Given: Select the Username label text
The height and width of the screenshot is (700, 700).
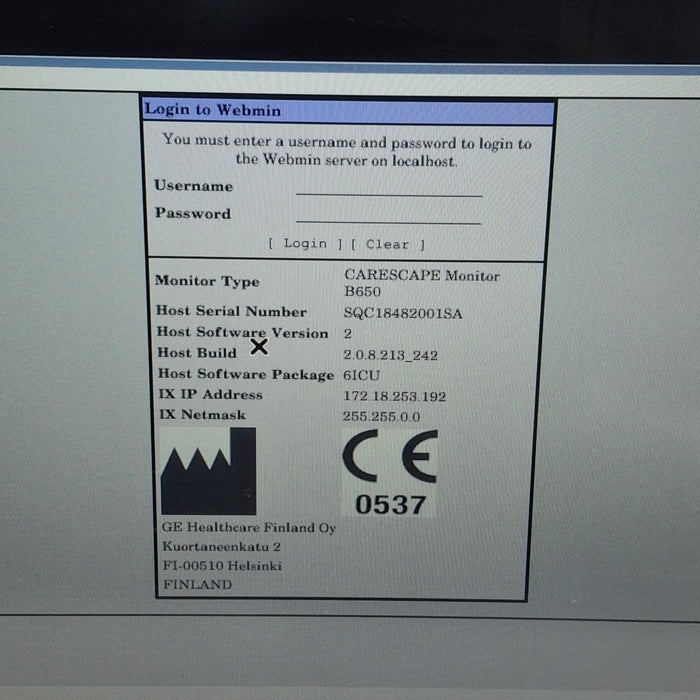Looking at the screenshot, I should (194, 186).
